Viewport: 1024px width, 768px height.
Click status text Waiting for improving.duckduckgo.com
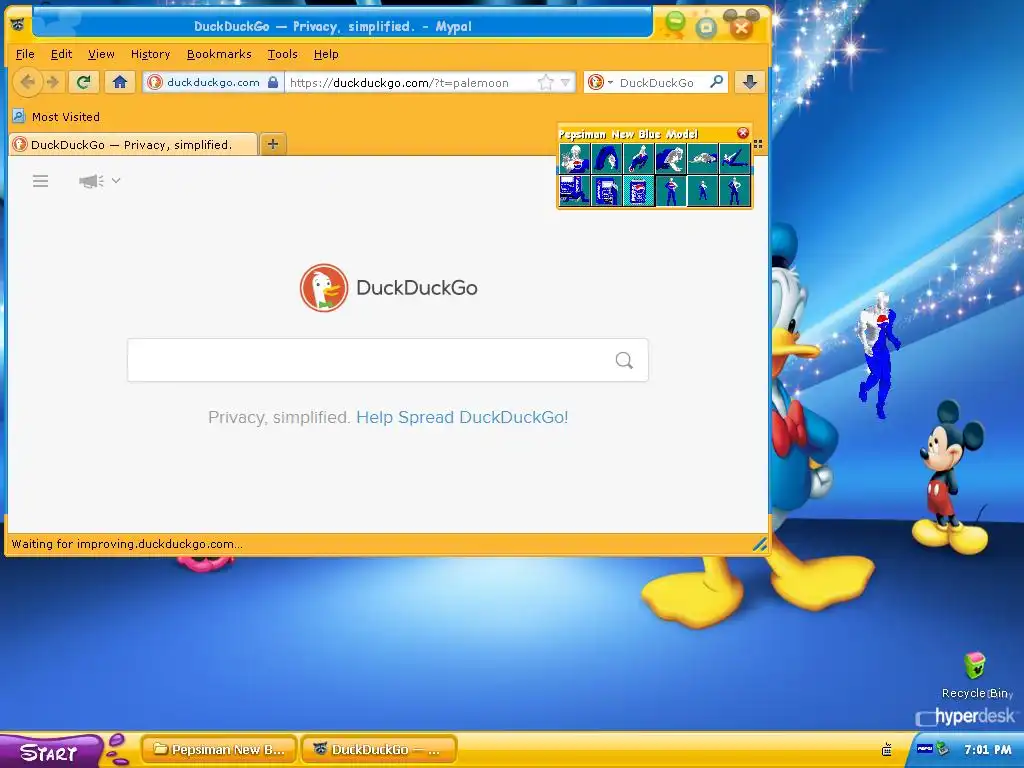(x=127, y=544)
